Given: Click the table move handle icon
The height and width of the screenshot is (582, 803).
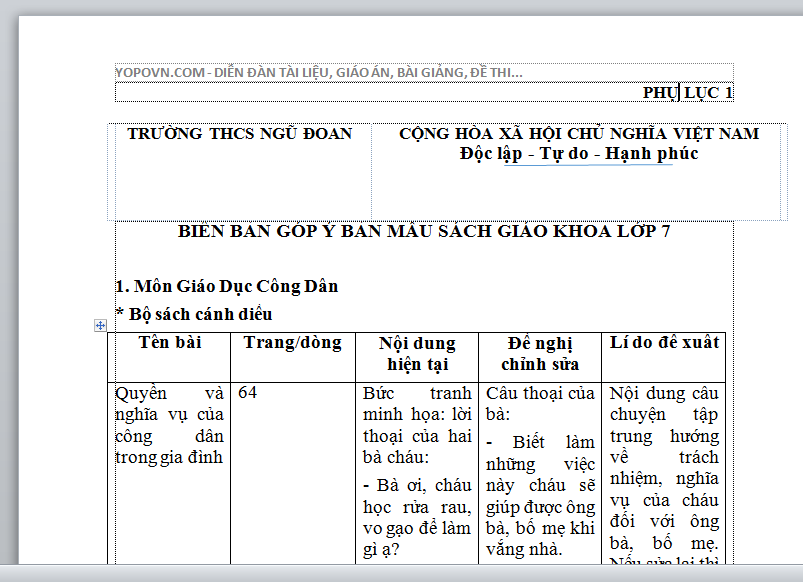Looking at the screenshot, I should (x=101, y=326).
